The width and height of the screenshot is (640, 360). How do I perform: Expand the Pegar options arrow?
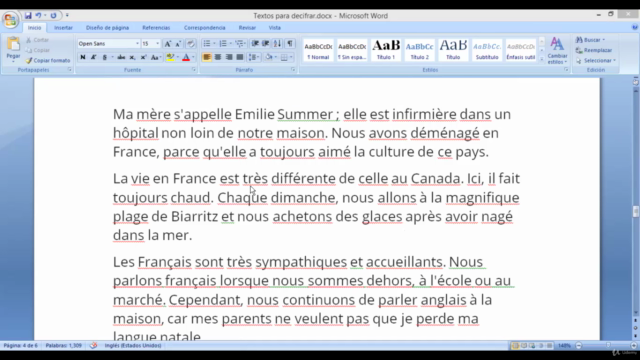[x=13, y=62]
